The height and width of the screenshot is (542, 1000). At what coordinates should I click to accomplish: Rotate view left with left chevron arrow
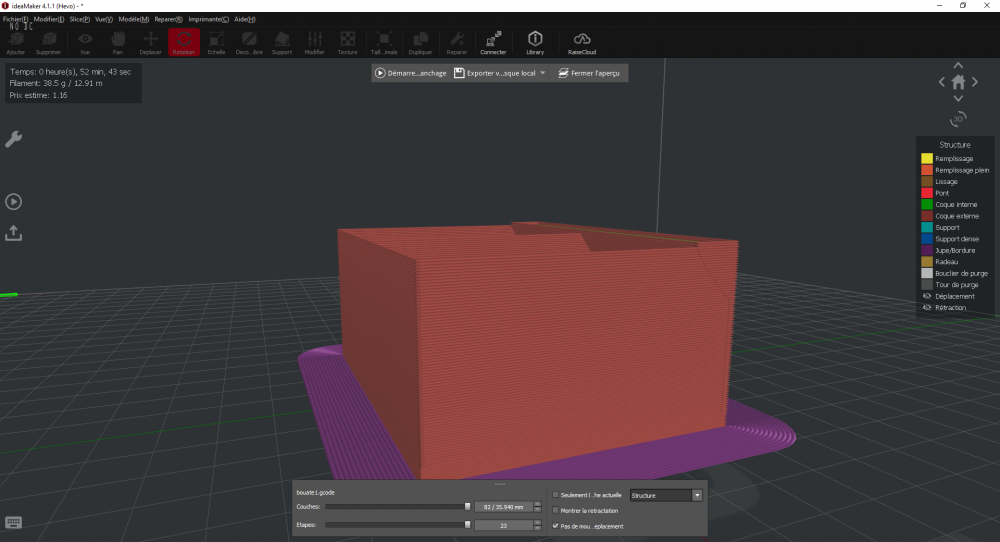(942, 82)
